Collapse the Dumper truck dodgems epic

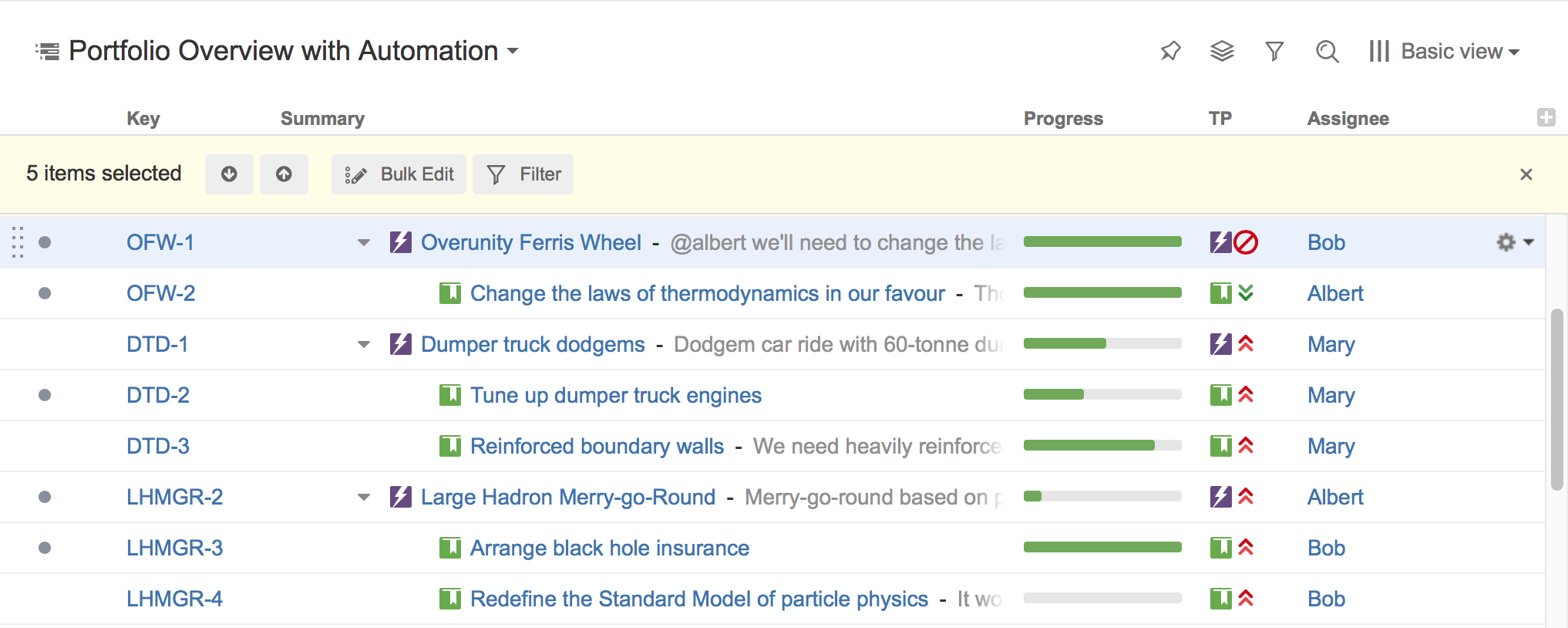[x=364, y=345]
